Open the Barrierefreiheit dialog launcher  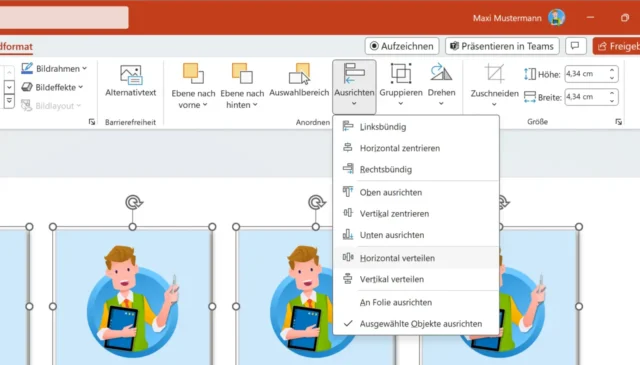pos(92,122)
